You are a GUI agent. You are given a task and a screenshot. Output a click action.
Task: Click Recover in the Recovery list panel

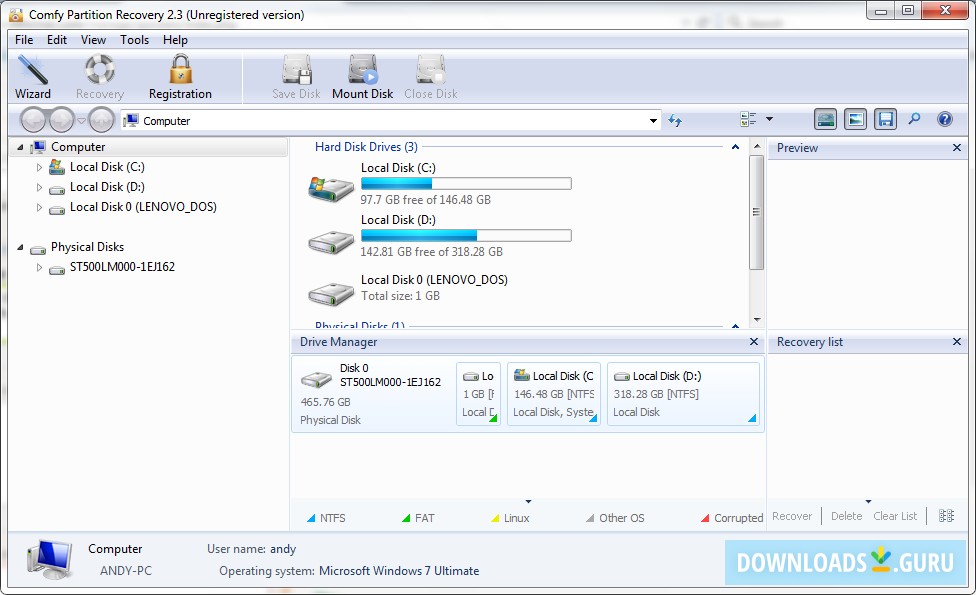[792, 516]
